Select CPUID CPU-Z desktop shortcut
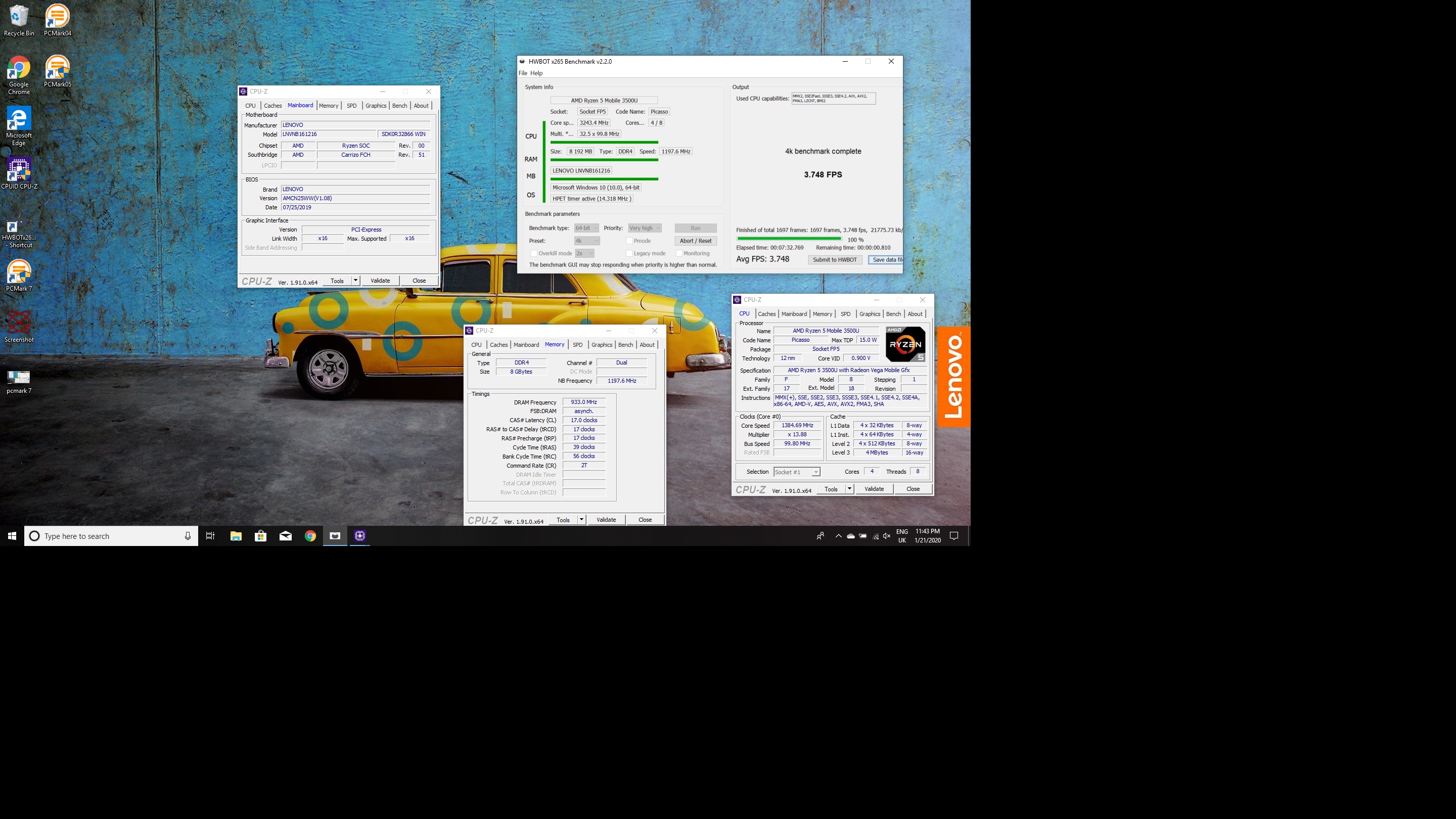 tap(19, 173)
